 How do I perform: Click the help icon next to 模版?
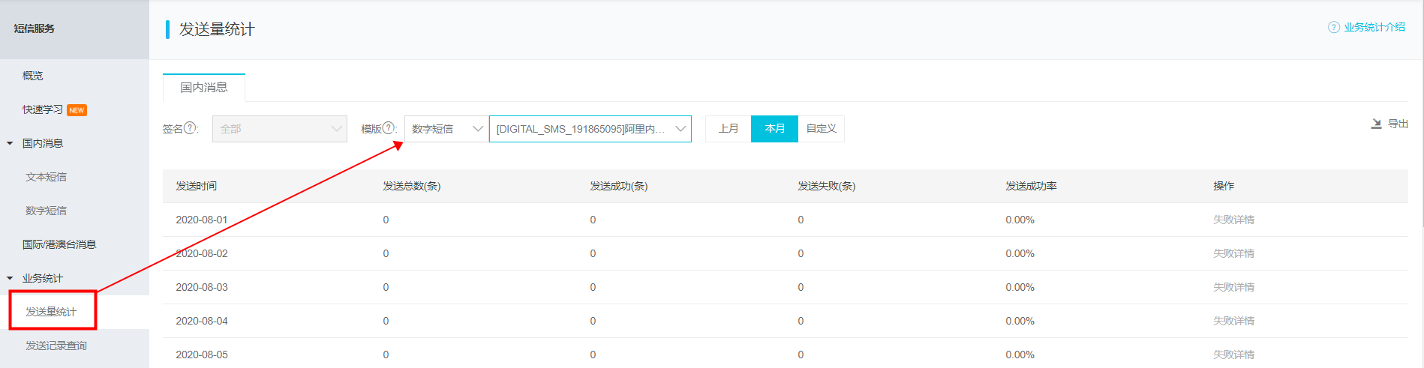(390, 129)
